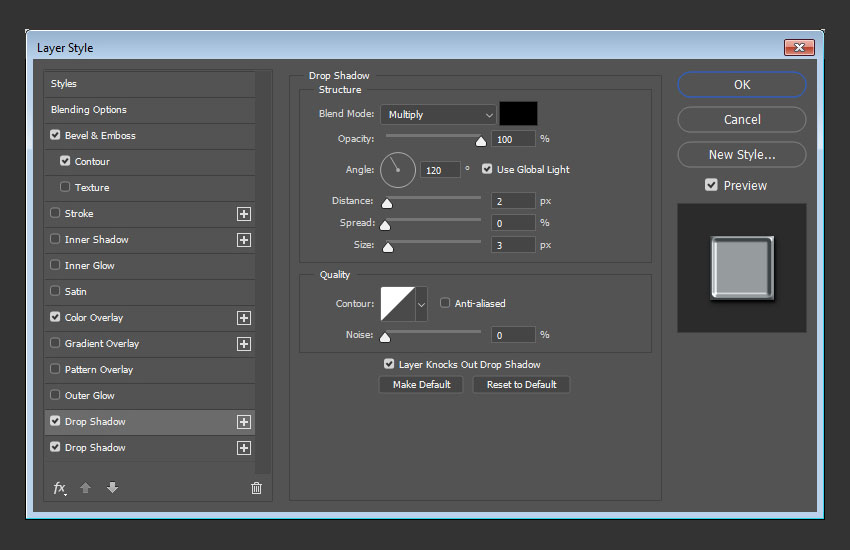Enable the Texture sub-effect
Image resolution: width=850 pixels, height=550 pixels.
point(65,187)
